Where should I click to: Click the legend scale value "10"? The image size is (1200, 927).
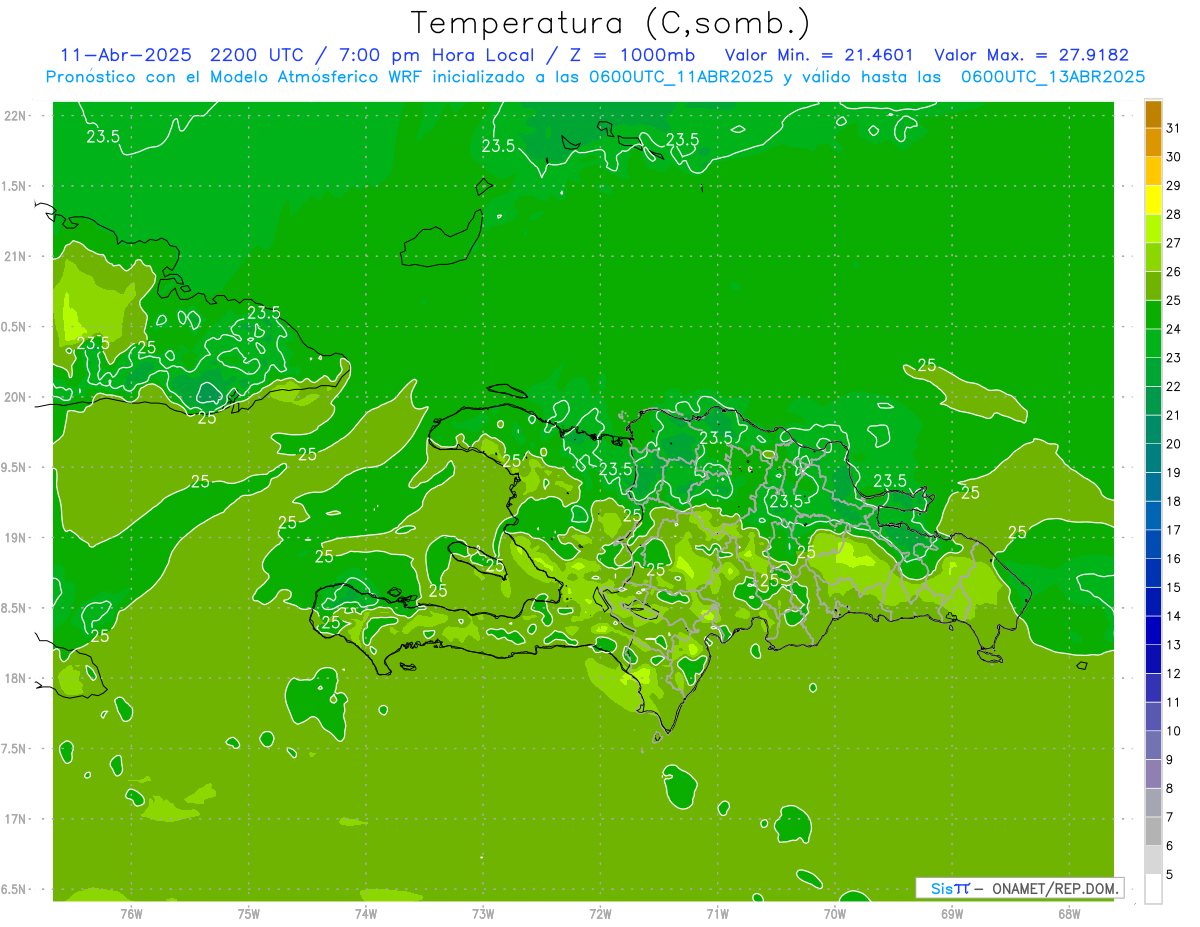[1174, 730]
